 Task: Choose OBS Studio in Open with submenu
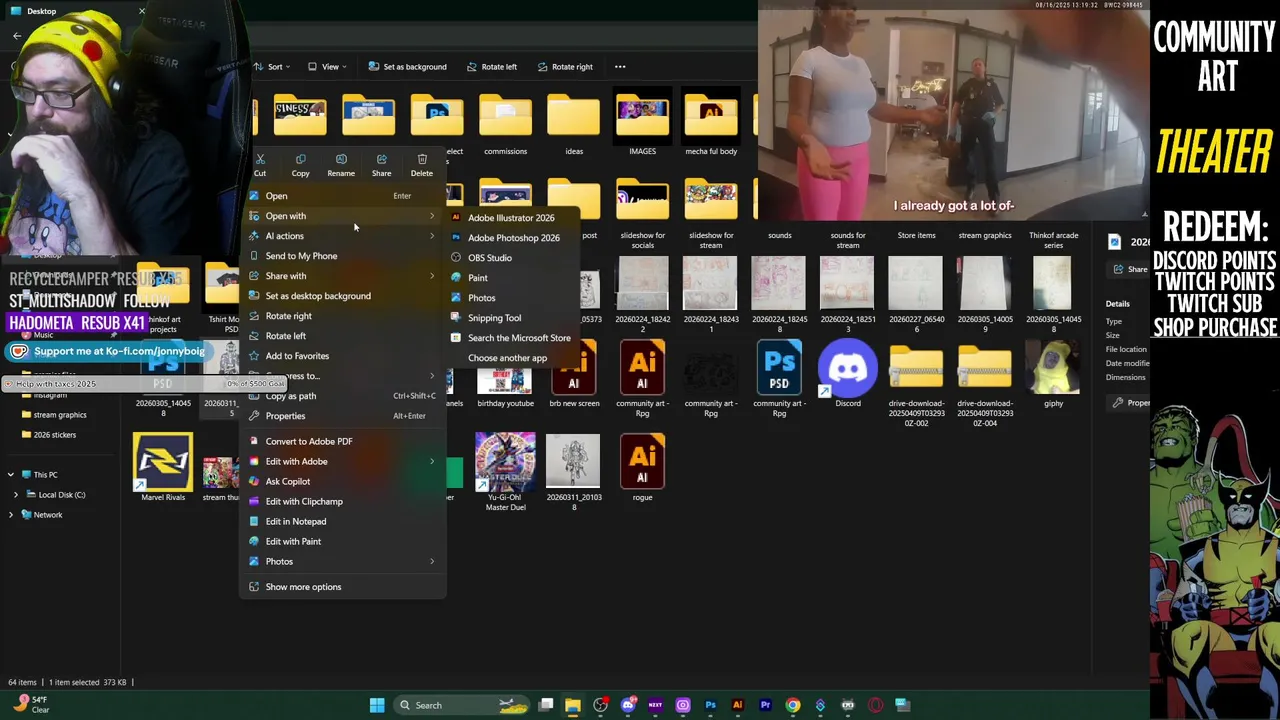coord(490,258)
